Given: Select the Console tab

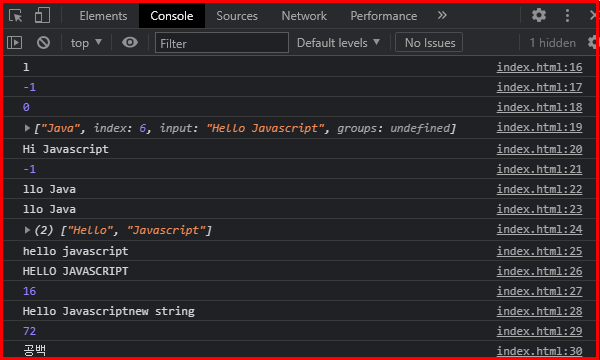Looking at the screenshot, I should (172, 16).
